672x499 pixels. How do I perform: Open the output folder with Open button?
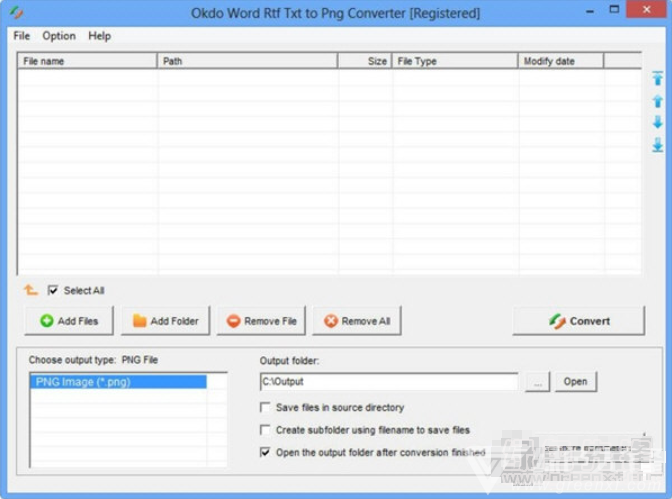pos(576,382)
